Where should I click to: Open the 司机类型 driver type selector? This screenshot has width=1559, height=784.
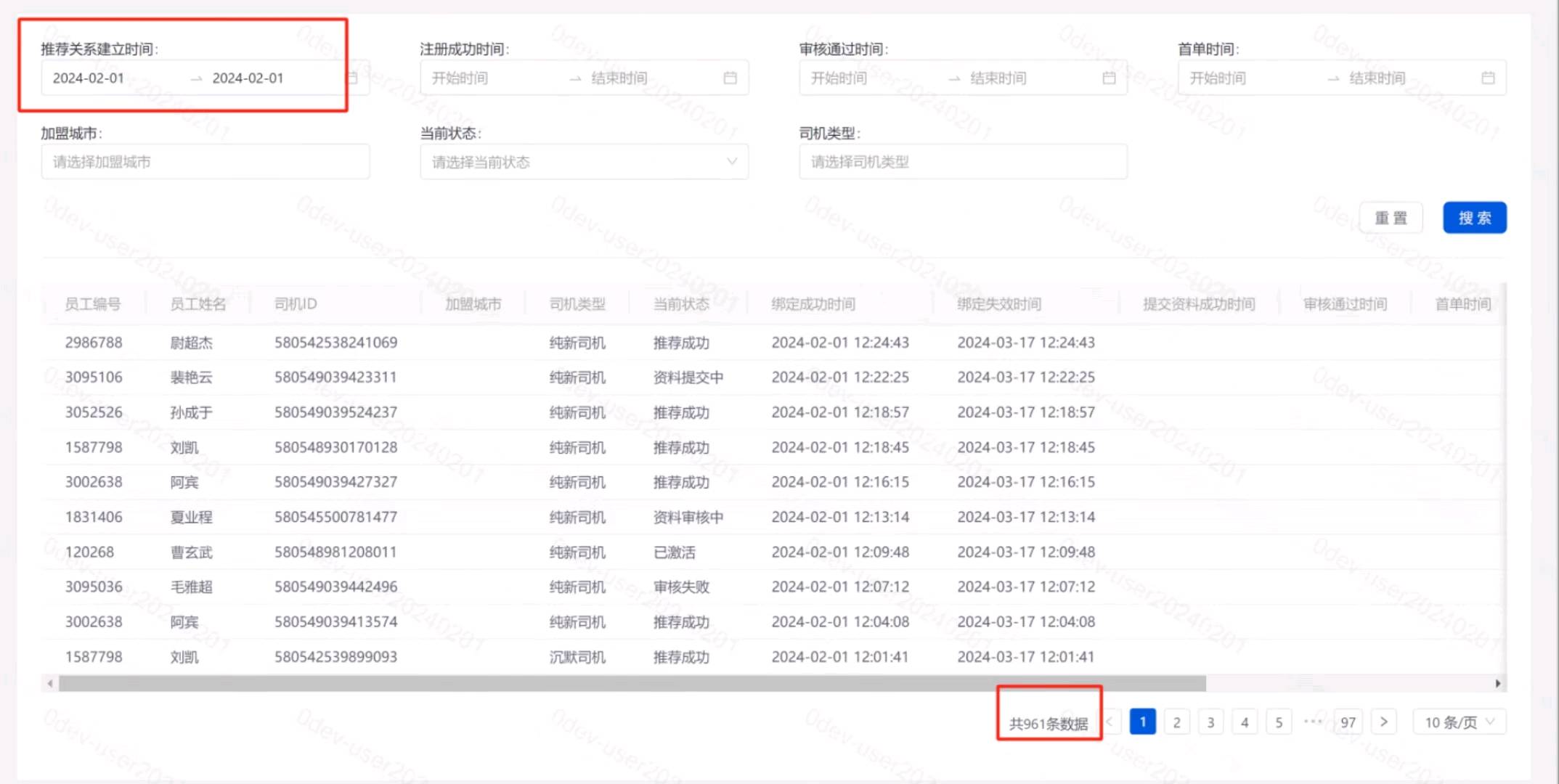pos(962,162)
